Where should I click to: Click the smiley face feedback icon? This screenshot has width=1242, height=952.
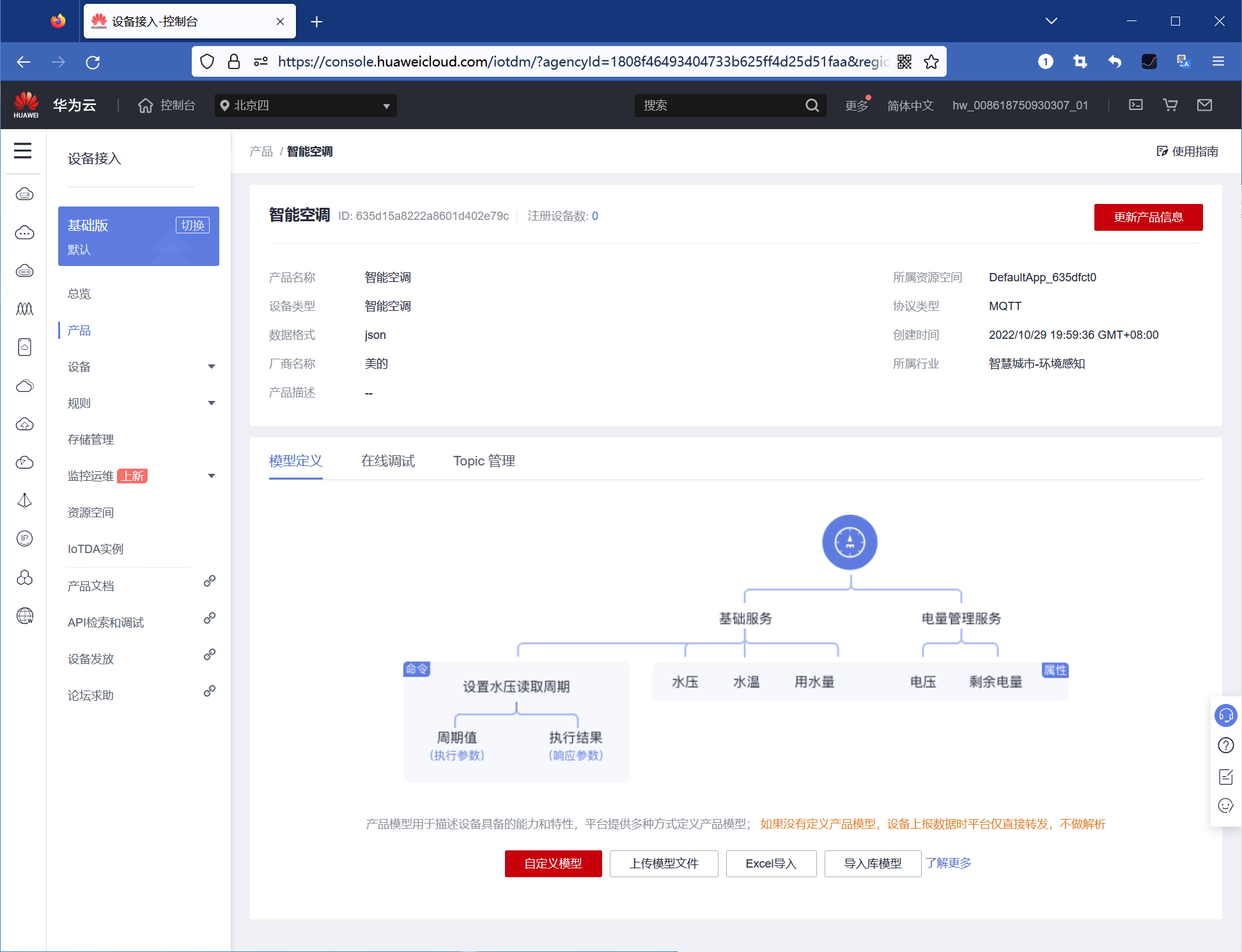(x=1225, y=806)
